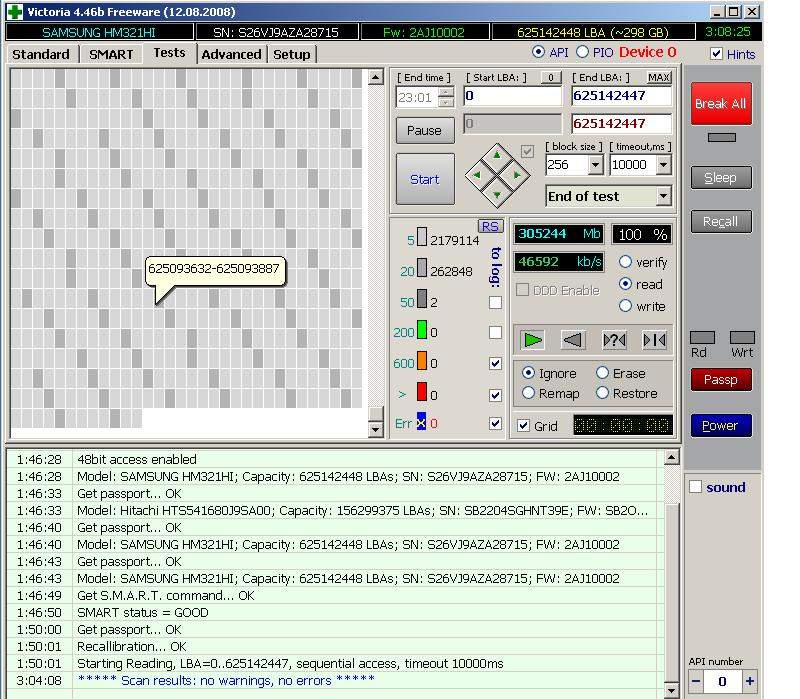
Task: Click the jump-to-unknown-sector ▶?◀ icon
Action: coord(614,340)
